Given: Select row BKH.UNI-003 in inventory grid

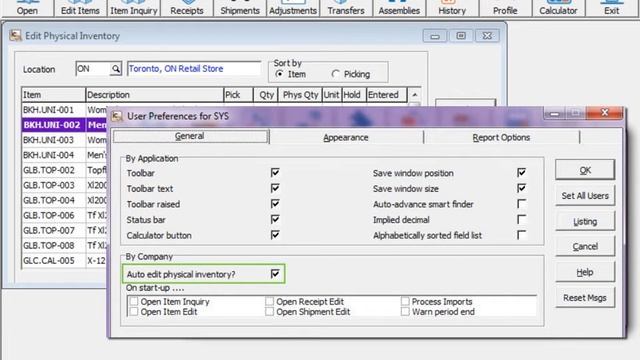Looking at the screenshot, I should pos(64,140).
